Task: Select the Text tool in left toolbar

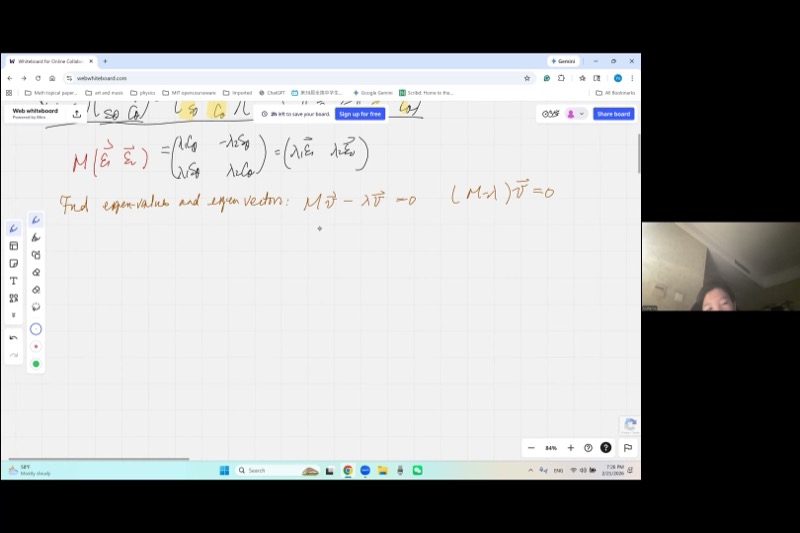Action: 14,280
